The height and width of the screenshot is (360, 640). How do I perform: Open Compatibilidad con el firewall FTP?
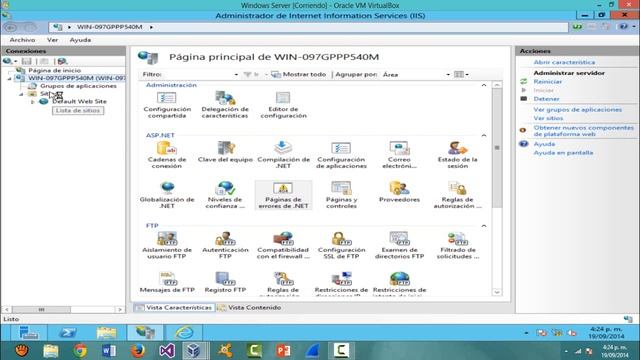[x=283, y=245]
